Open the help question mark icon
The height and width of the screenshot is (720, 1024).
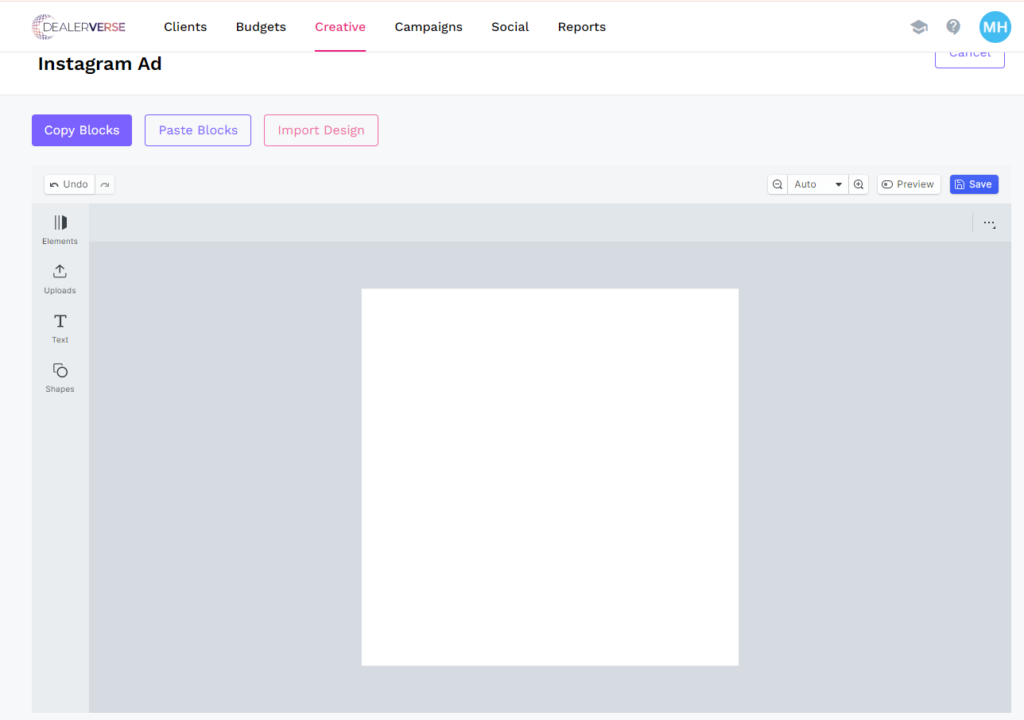(953, 27)
